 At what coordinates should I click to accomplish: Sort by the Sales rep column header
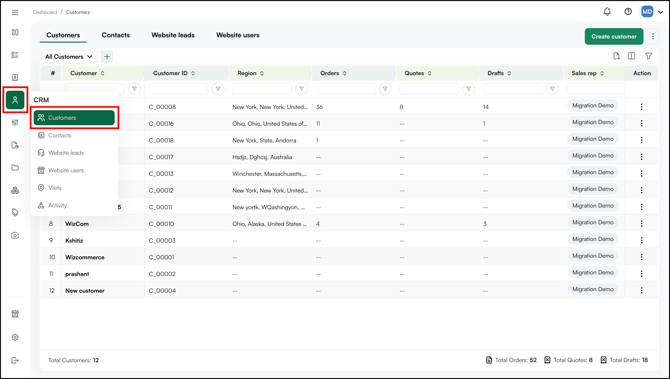click(x=588, y=73)
